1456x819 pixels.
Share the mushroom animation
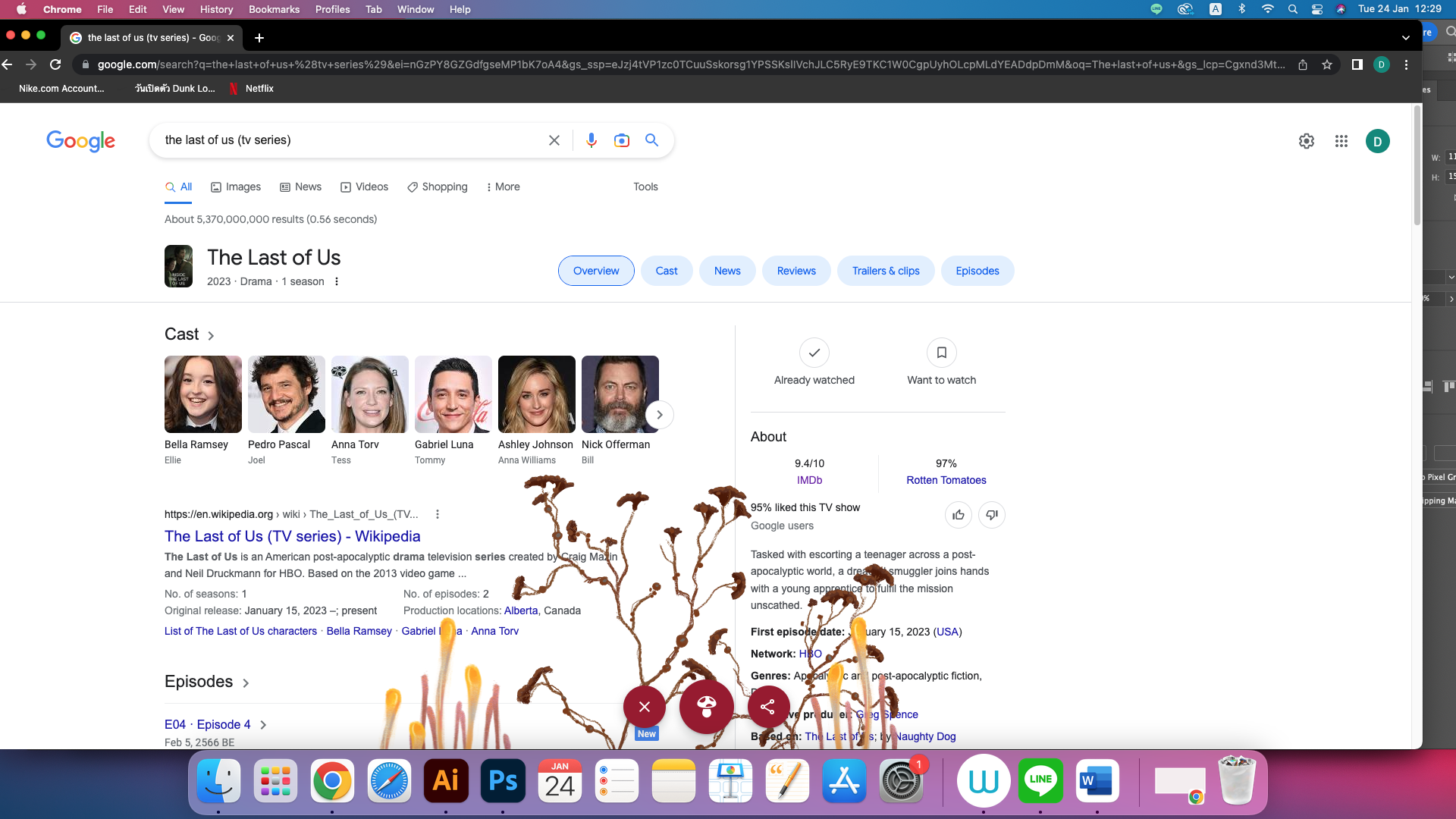click(768, 707)
